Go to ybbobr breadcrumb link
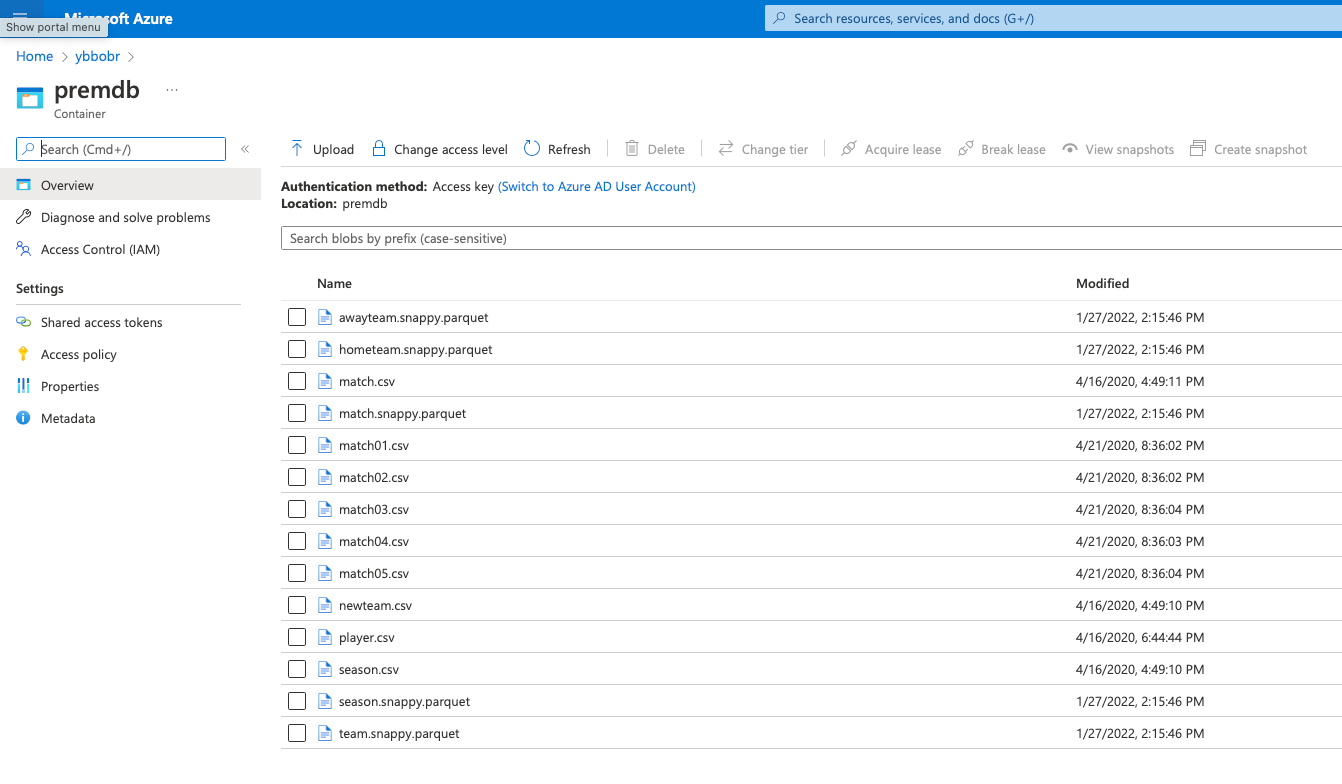The image size is (1342, 784). (97, 56)
